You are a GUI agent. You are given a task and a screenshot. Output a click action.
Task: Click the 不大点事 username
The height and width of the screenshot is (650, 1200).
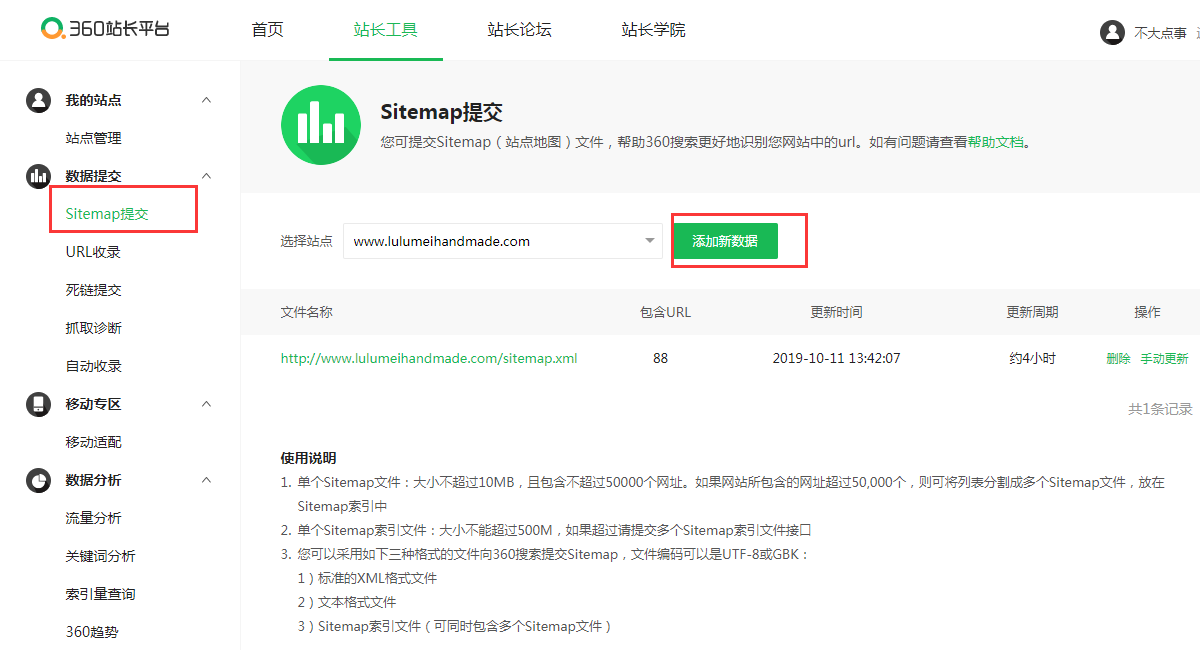[x=1160, y=33]
